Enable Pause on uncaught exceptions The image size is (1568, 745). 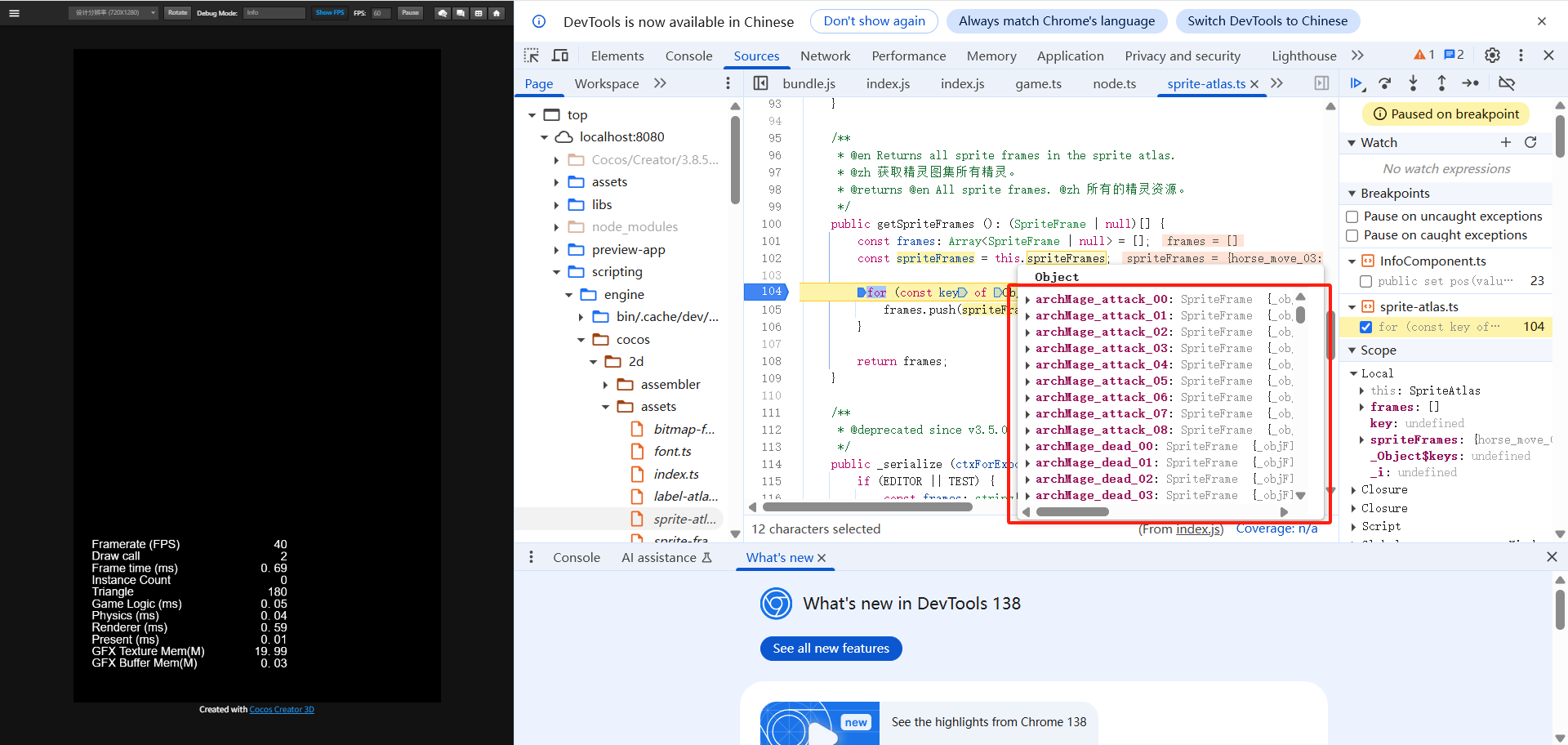coord(1352,216)
